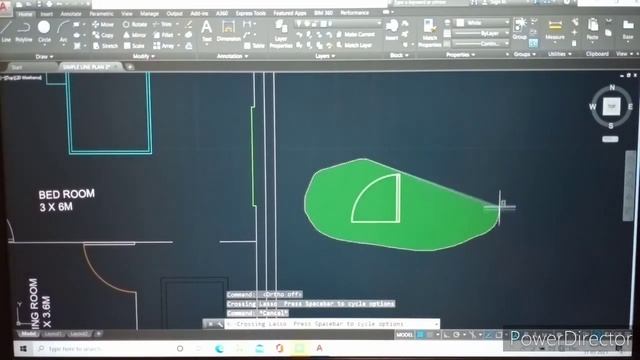Click the ViewCube top face
Viewport: 640px width, 360px height.
(x=611, y=107)
